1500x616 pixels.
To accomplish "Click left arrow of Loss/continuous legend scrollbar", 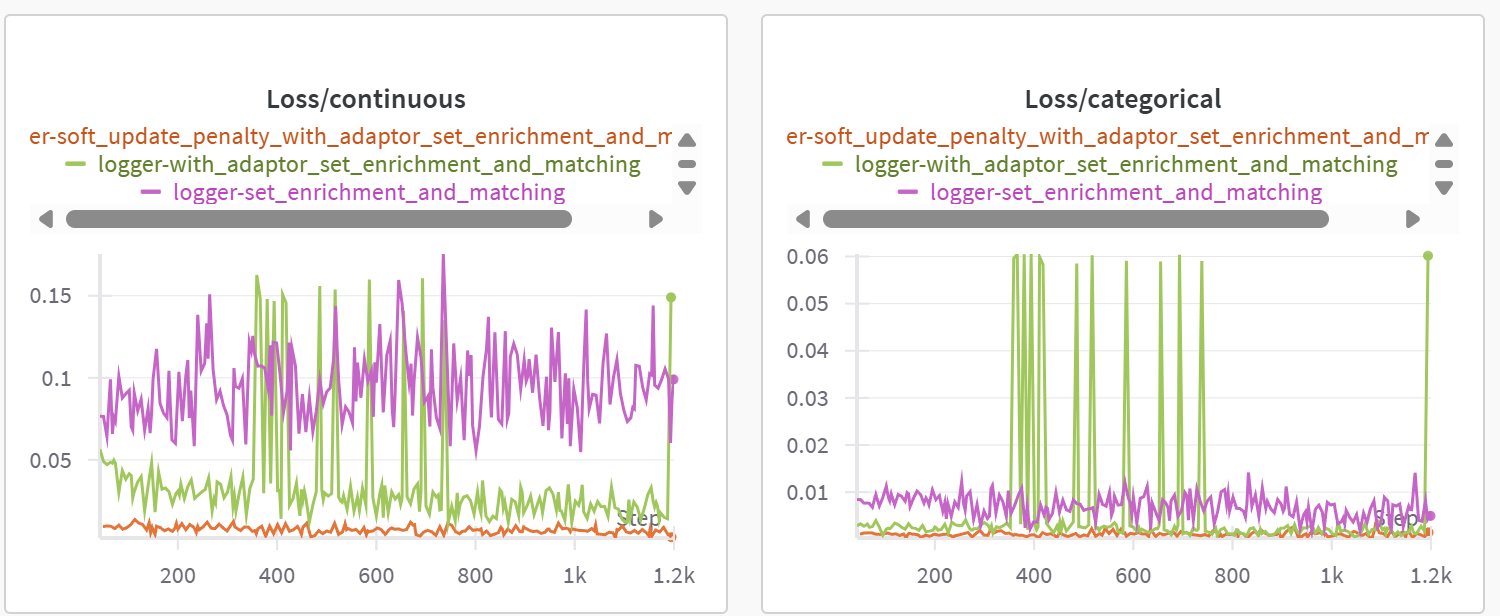I will click(x=44, y=219).
